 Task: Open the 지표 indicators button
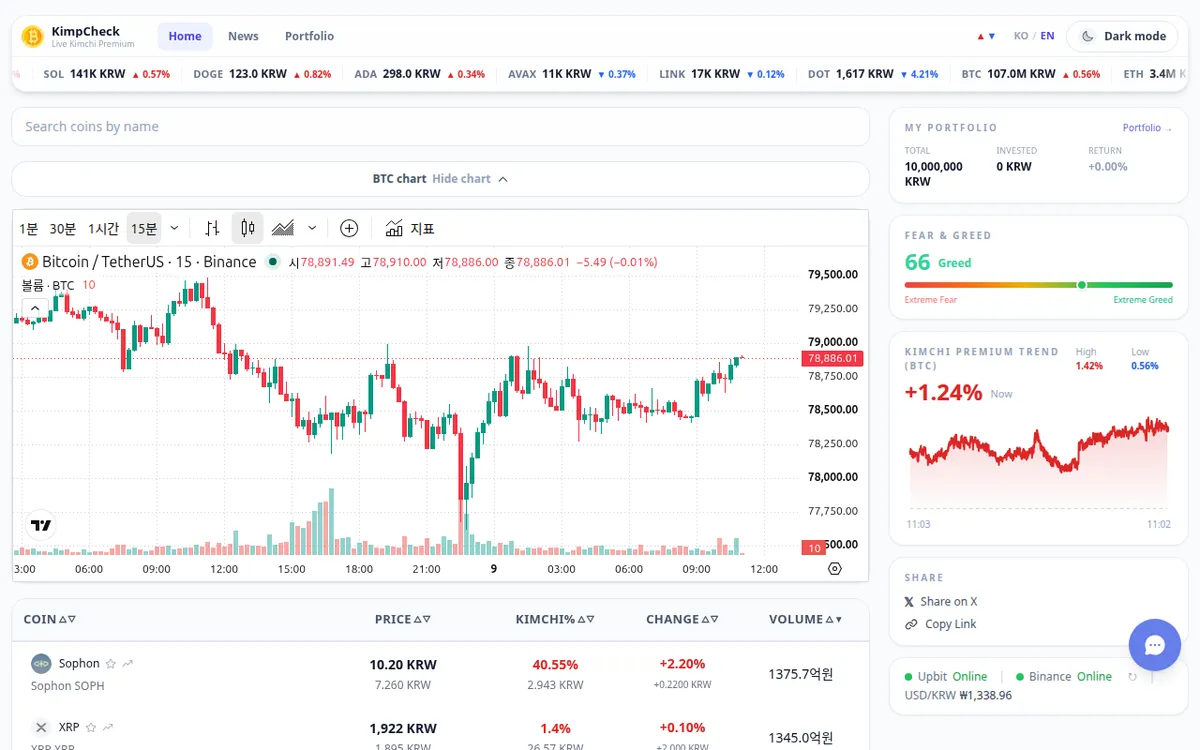pos(410,228)
